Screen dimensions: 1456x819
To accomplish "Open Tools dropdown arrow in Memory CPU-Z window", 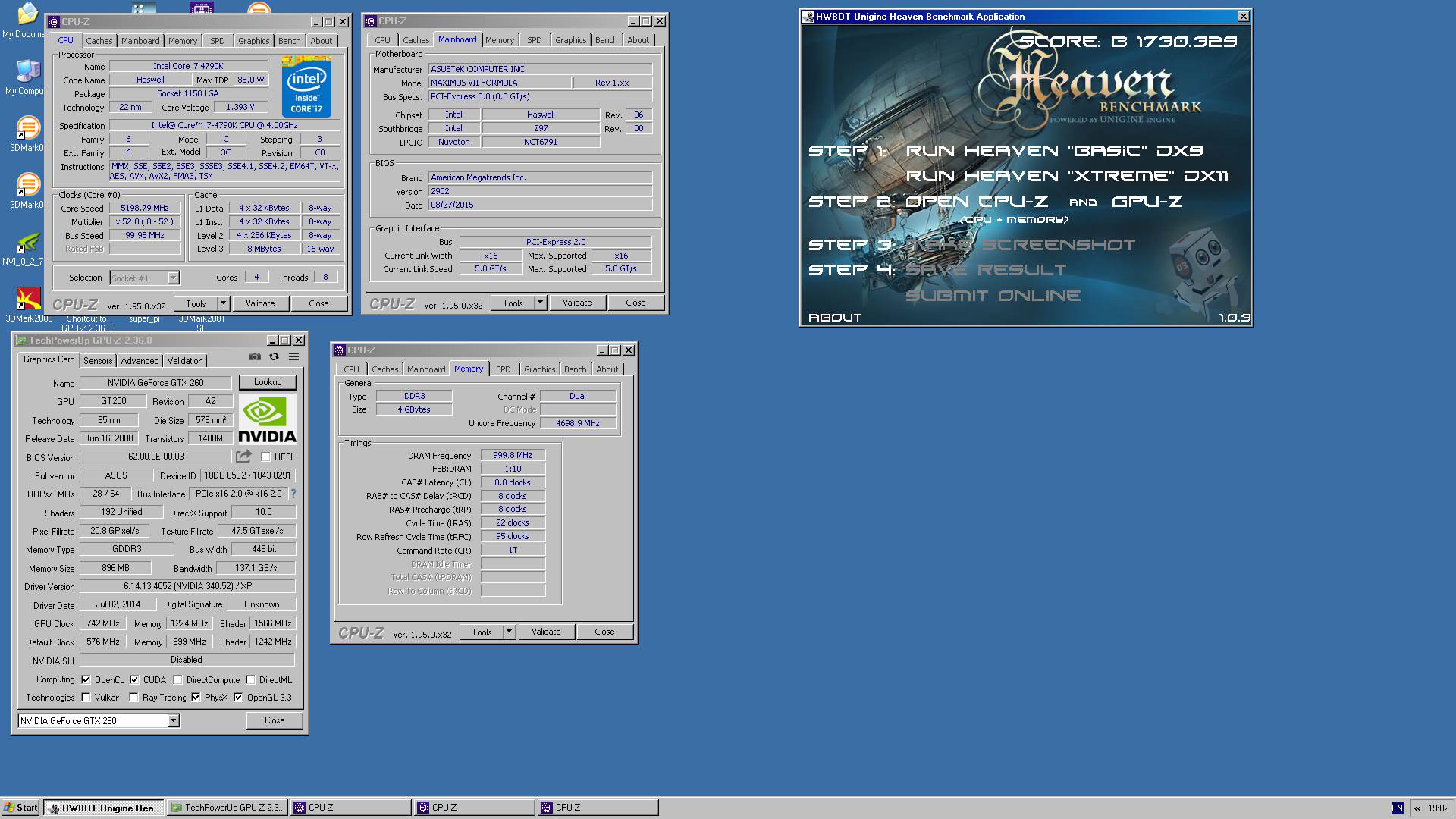I will pos(509,632).
